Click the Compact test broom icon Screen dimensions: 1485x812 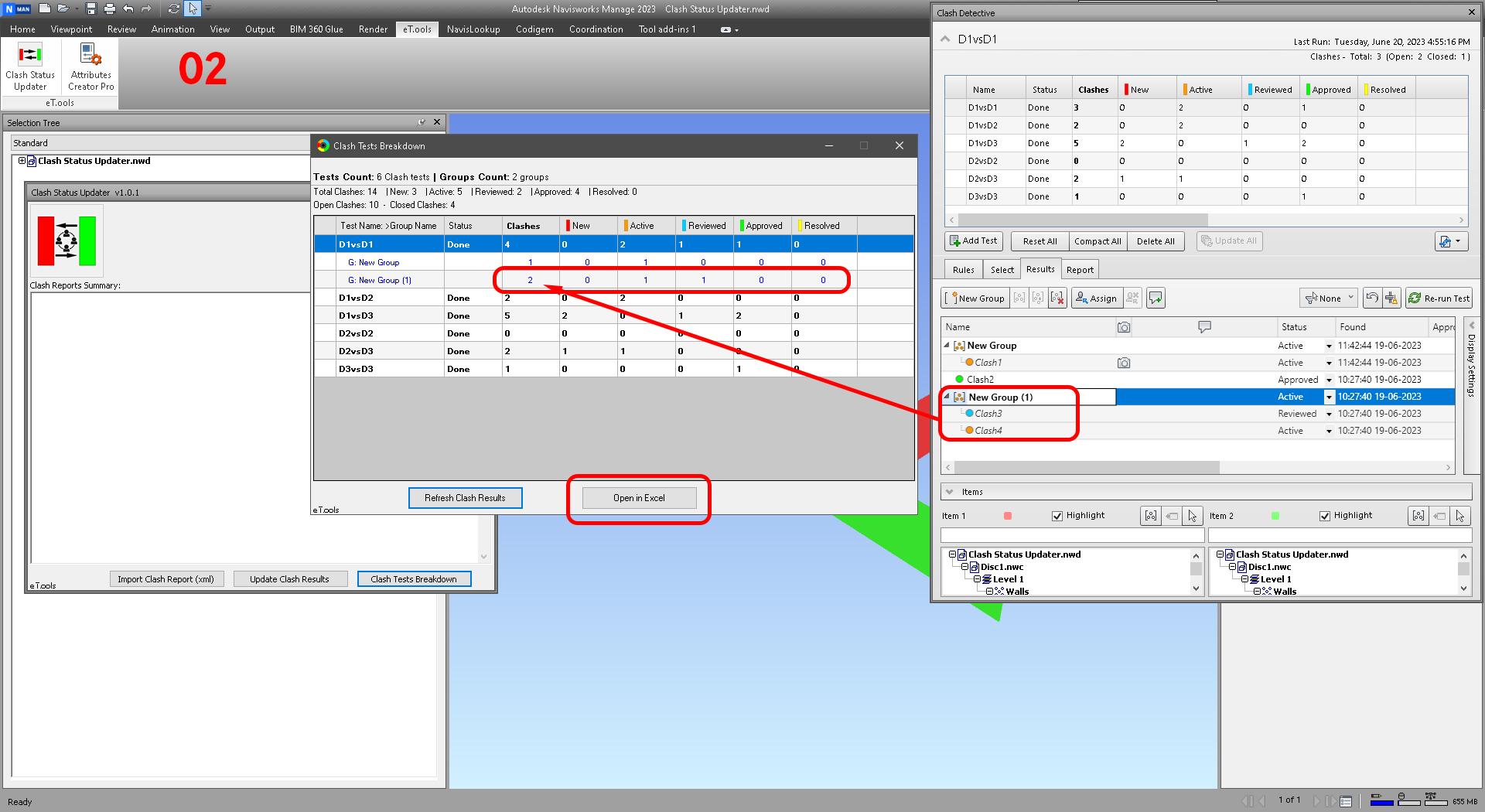[x=1391, y=298]
